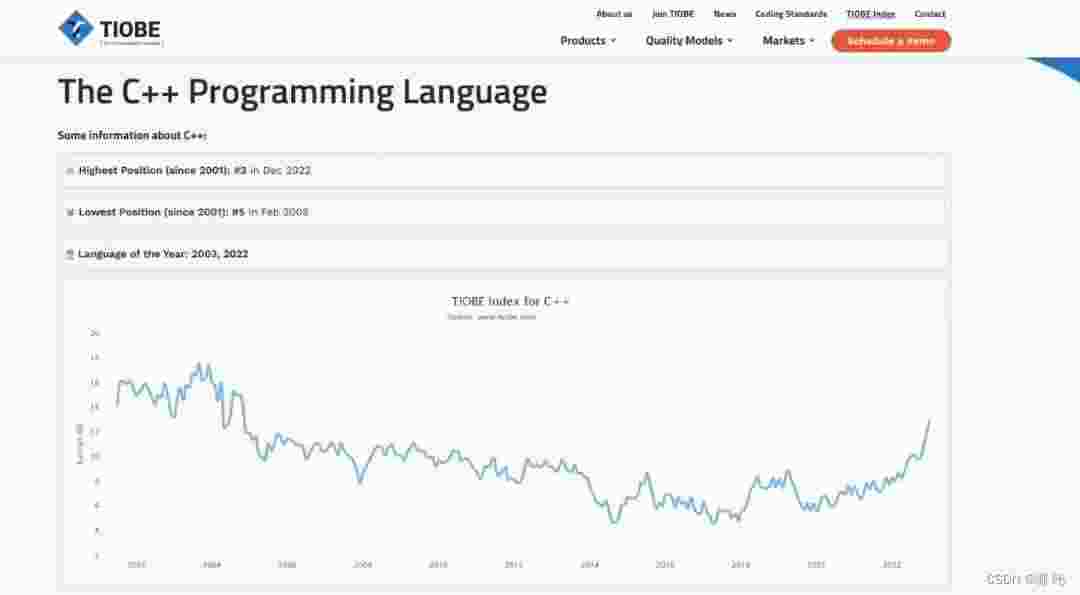Click the Highest Position arrow icon
Image resolution: width=1080 pixels, height=595 pixels.
[70, 171]
